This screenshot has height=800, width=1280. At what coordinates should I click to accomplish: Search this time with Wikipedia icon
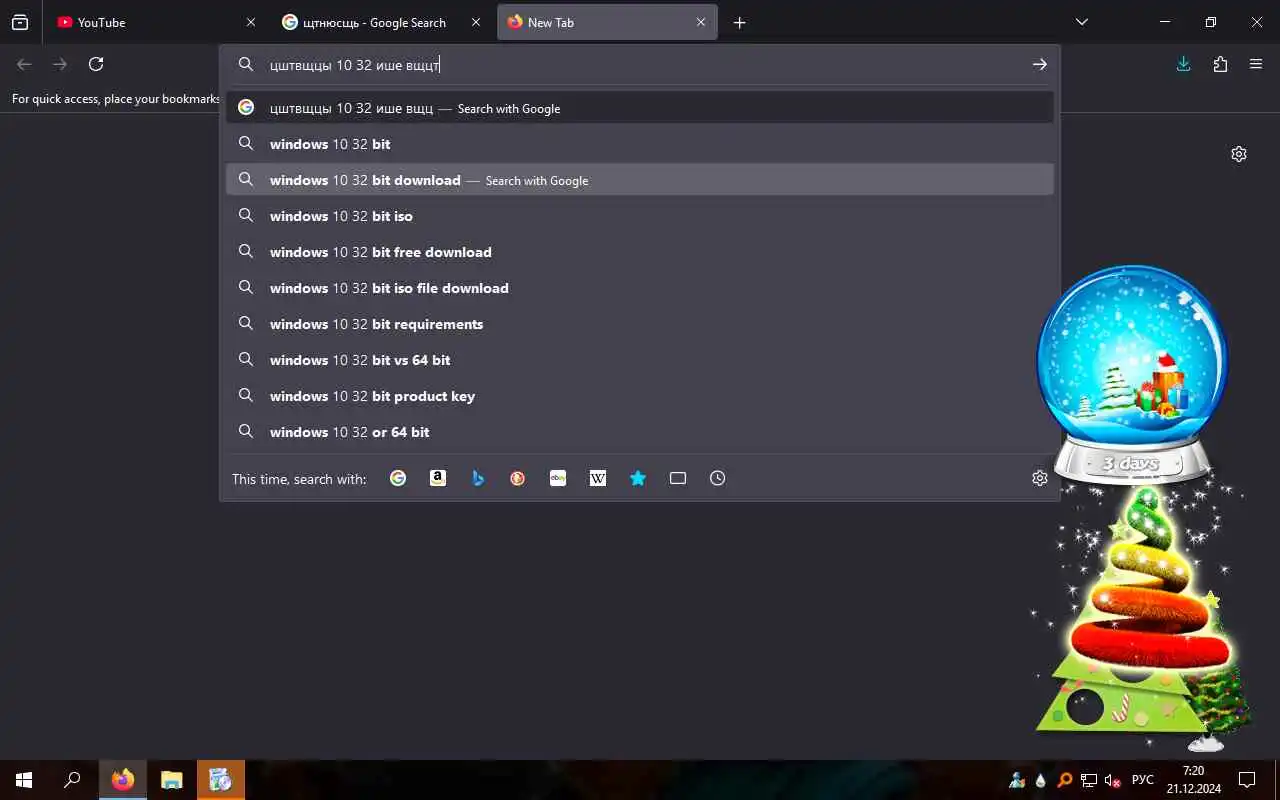pos(598,478)
